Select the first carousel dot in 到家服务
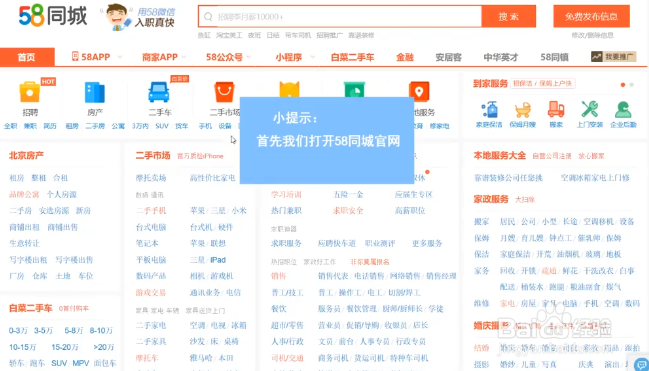 623,84
